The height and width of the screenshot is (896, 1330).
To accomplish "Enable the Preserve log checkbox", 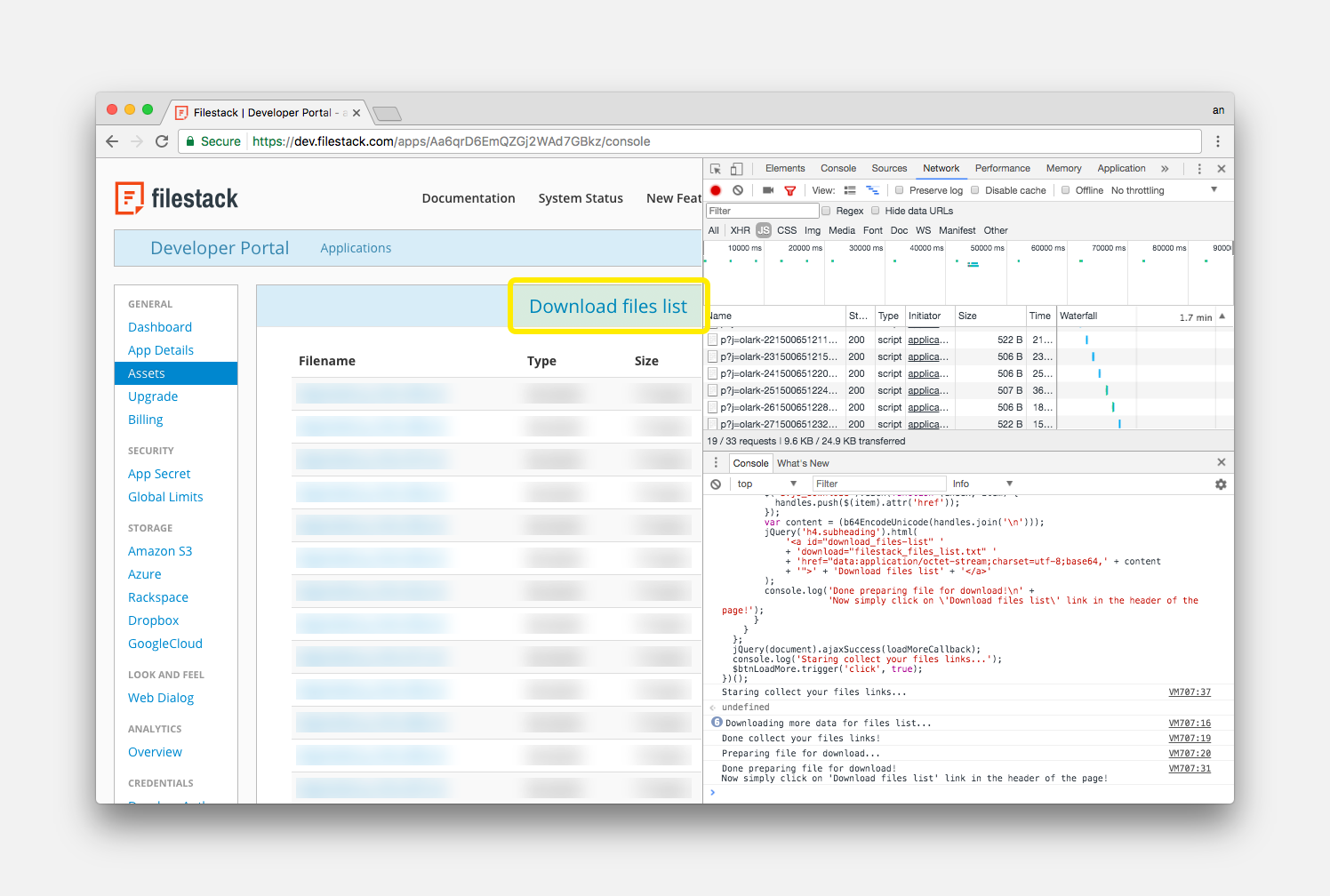I will 900,190.
